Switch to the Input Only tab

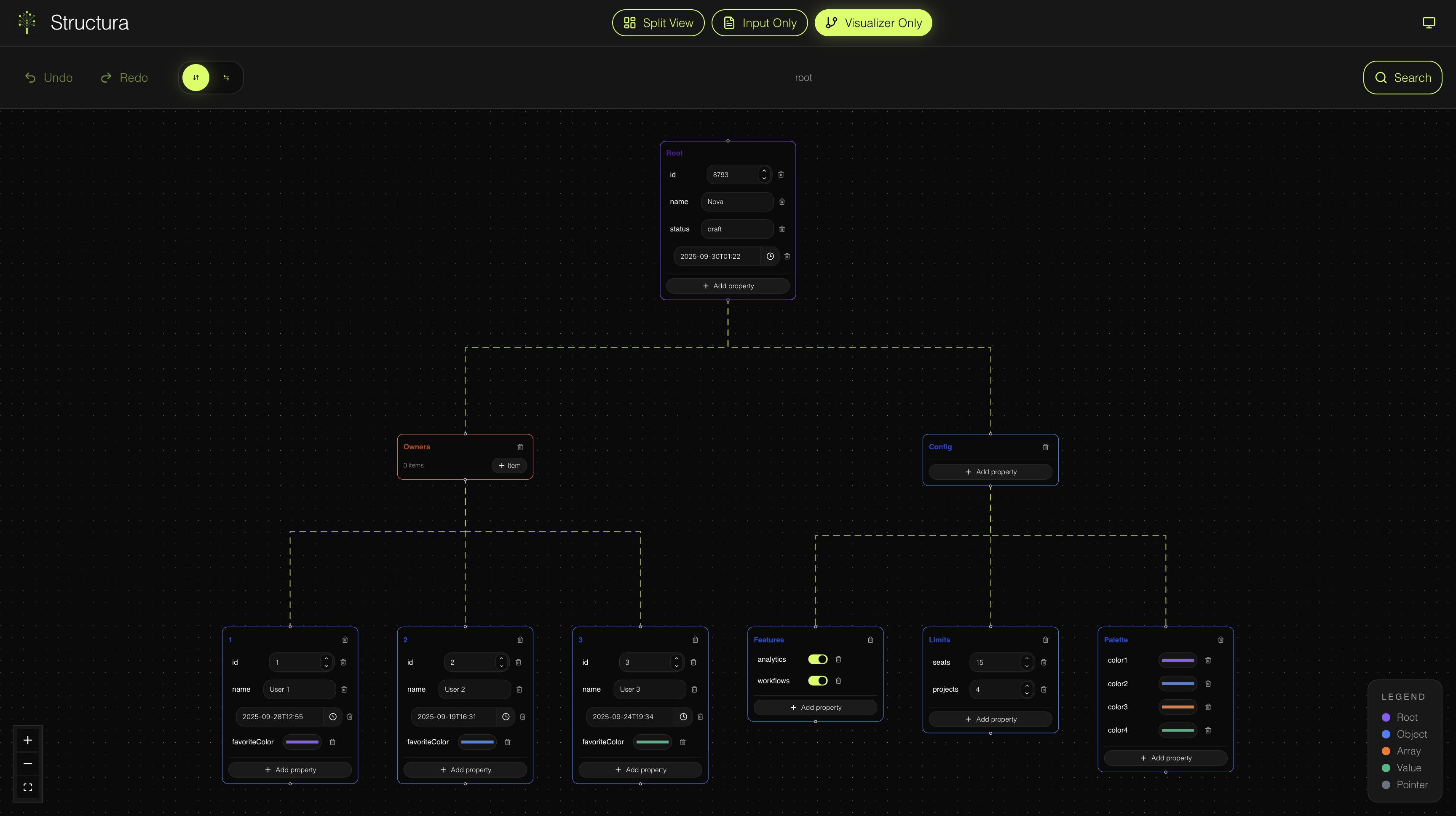coord(759,23)
